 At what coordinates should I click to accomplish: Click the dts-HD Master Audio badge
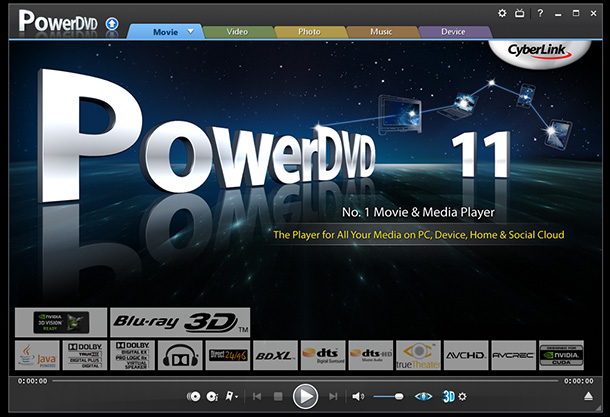click(x=371, y=356)
